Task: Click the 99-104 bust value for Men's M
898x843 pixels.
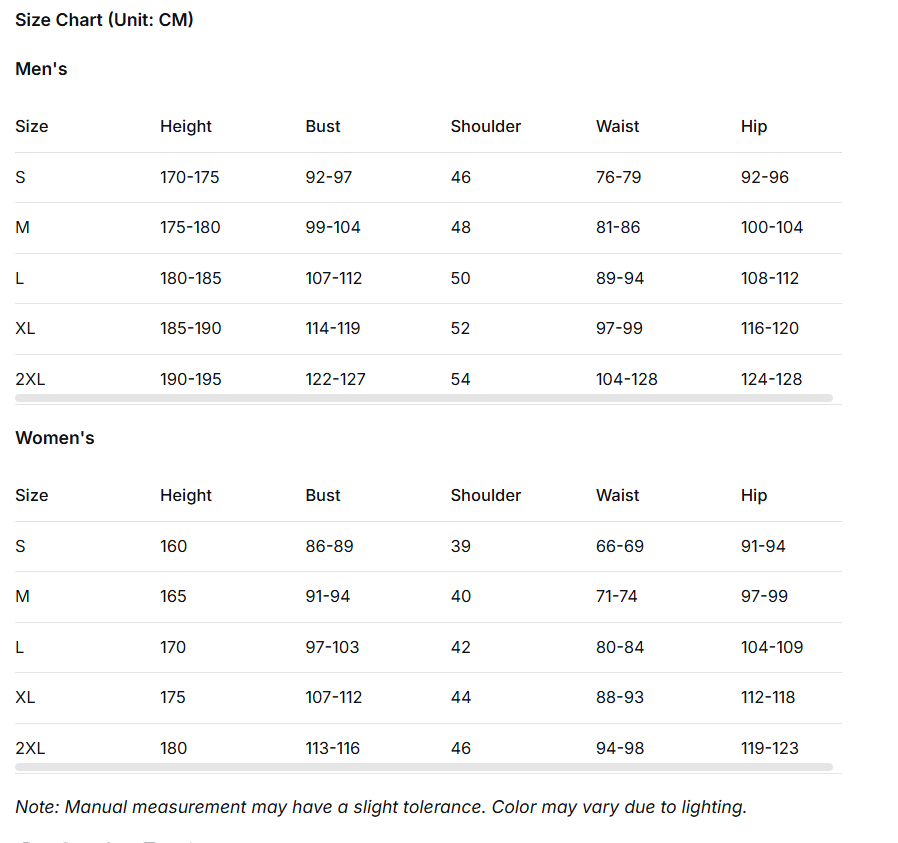Action: click(333, 227)
